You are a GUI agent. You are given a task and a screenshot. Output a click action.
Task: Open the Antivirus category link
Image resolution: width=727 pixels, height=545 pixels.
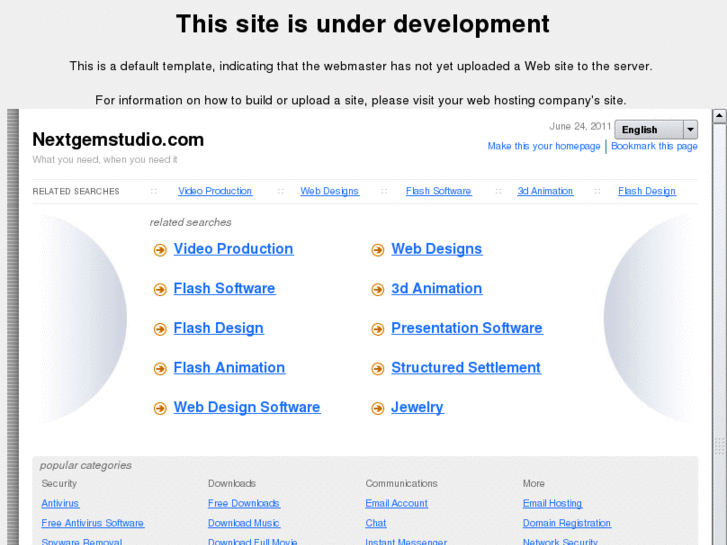pyautogui.click(x=60, y=503)
